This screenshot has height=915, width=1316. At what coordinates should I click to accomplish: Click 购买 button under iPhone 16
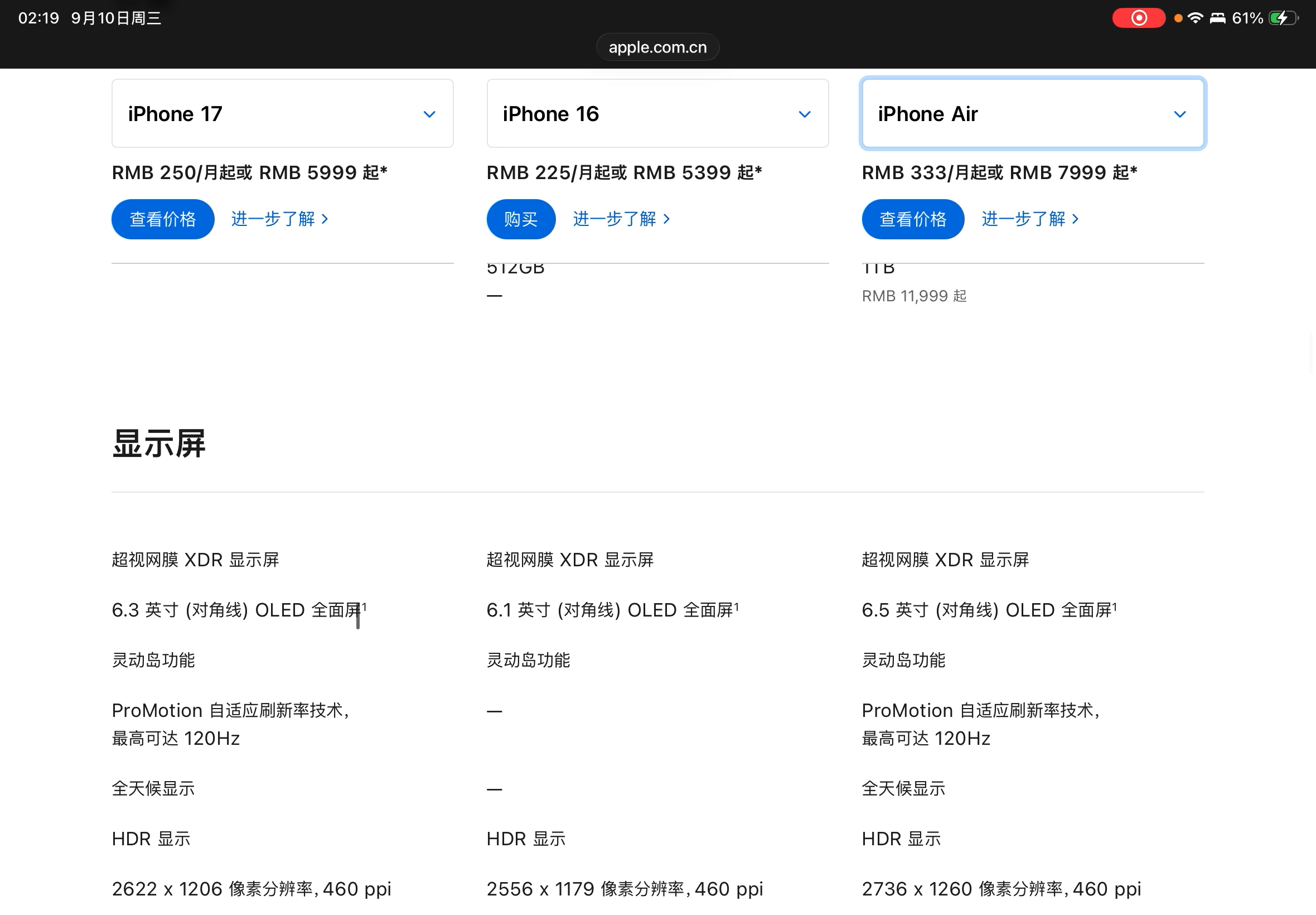coord(521,219)
